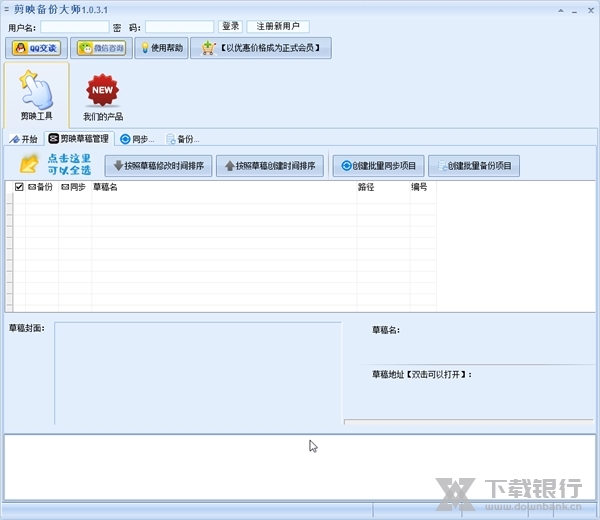Screen dimensions: 600x520
Task: Click 注册新用户 register button
Action: click(x=278, y=26)
